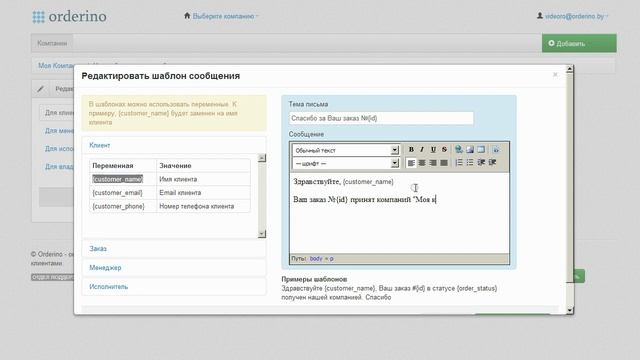Viewport: 640px width, 360px height.
Task: Collapse the 'Клиент' variables section
Action: (100, 145)
